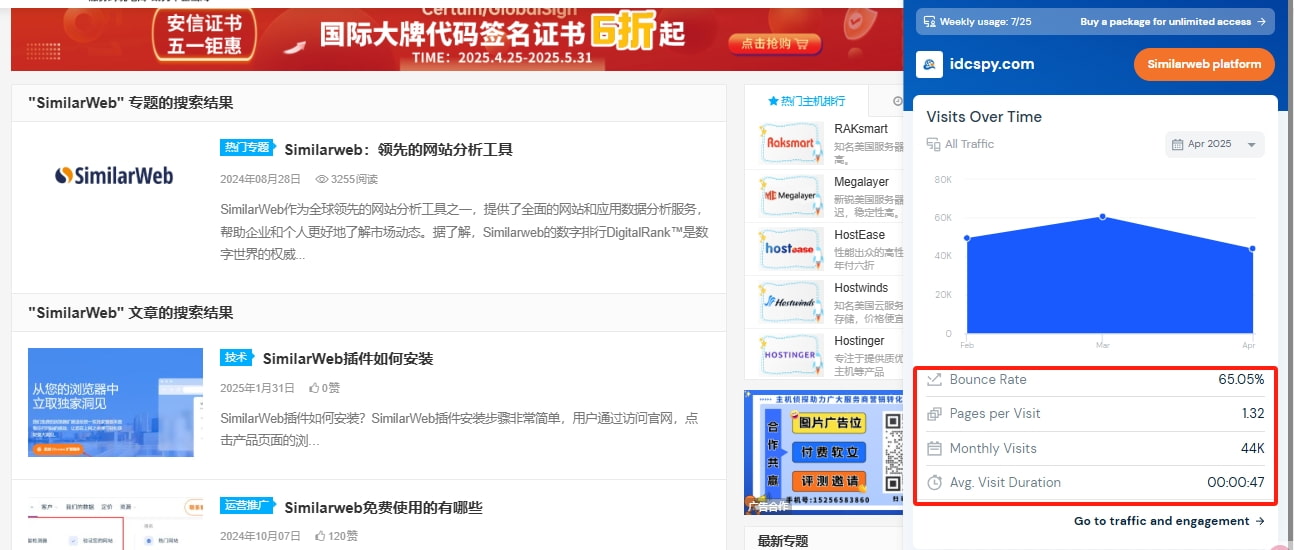The width and height of the screenshot is (1294, 550).
Task: Click the Feb data point on chart
Action: point(966,238)
